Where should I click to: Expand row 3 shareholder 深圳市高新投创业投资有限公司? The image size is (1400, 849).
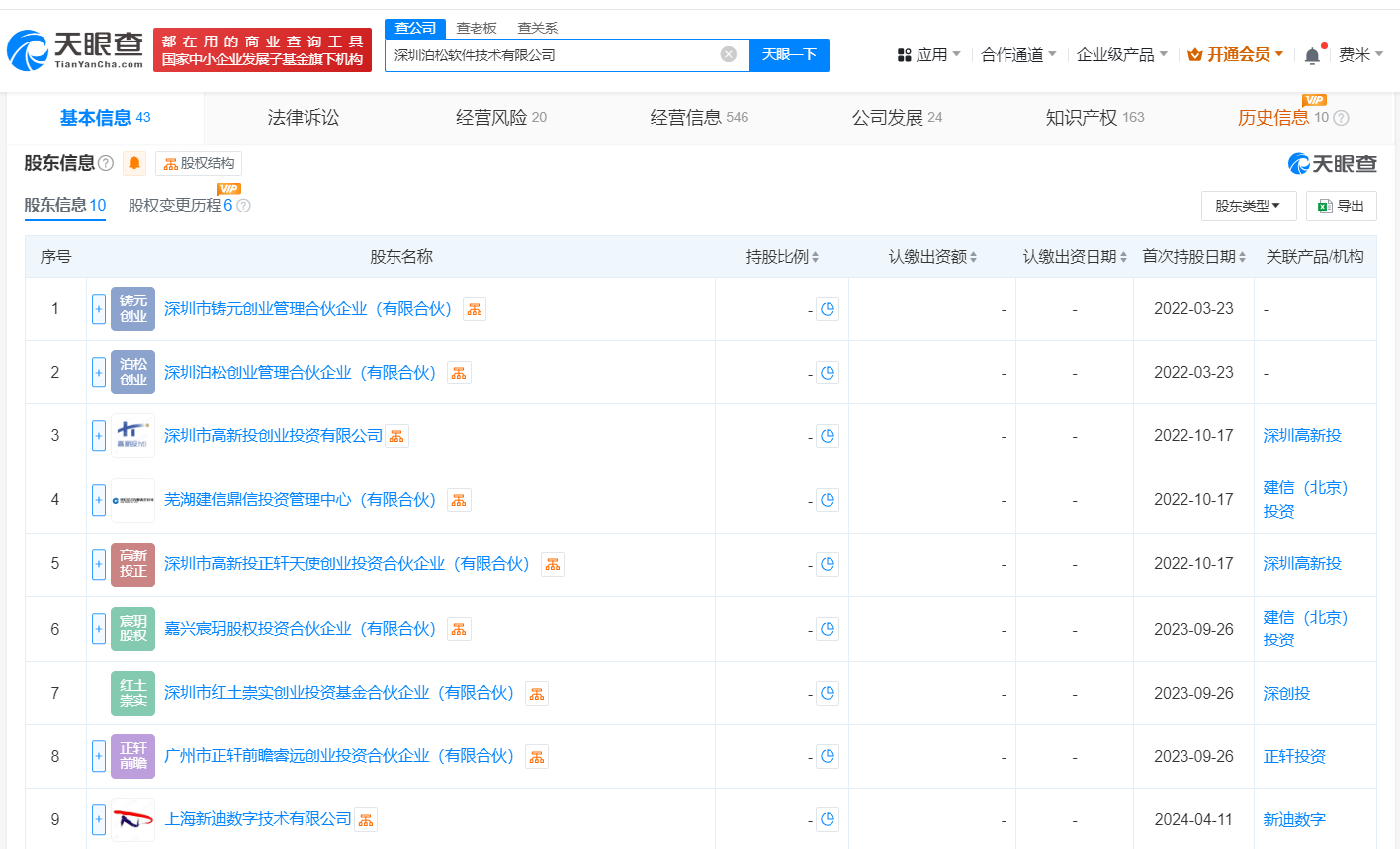[99, 436]
